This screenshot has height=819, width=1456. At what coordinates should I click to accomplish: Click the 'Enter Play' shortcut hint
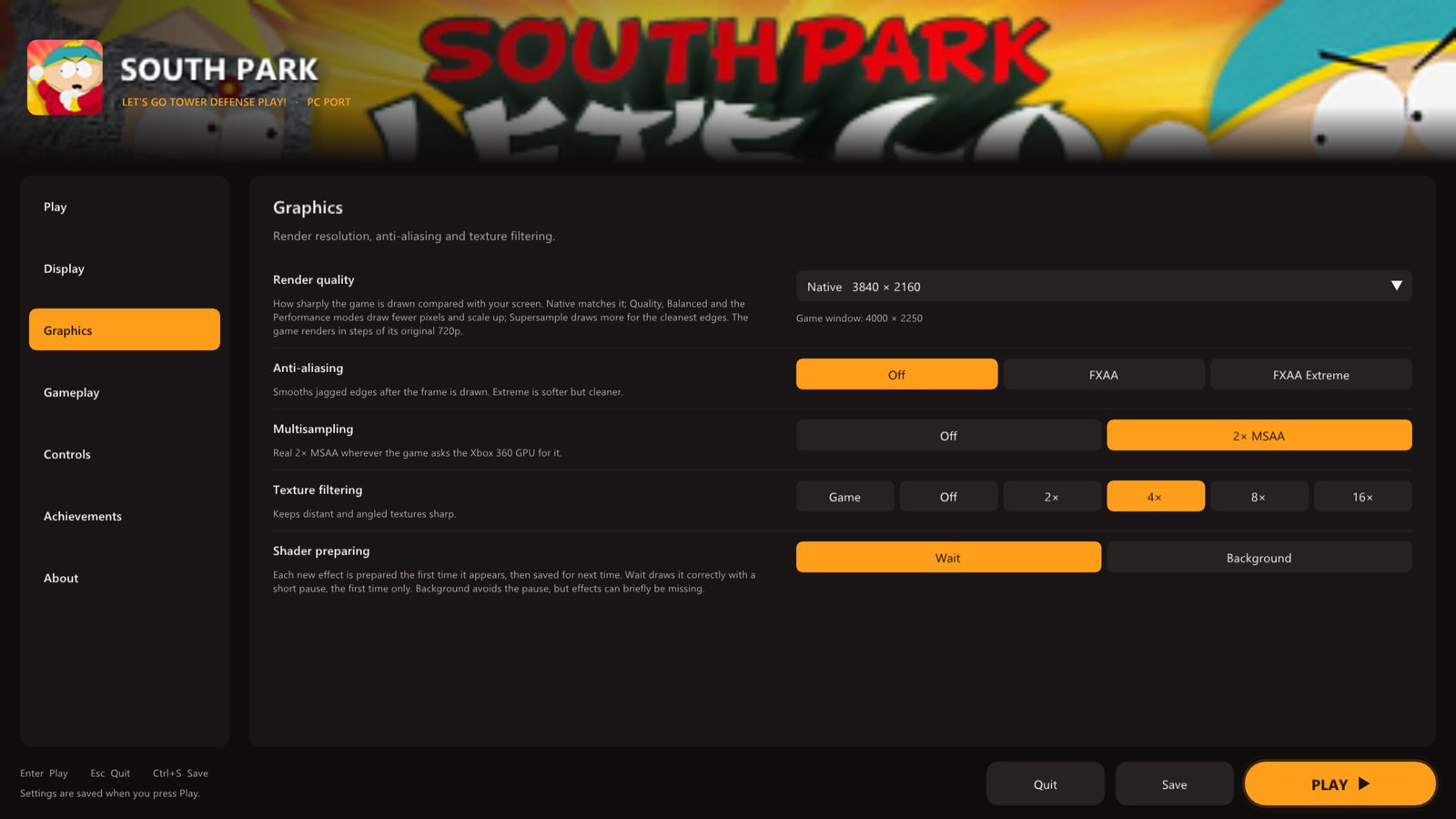pos(44,773)
